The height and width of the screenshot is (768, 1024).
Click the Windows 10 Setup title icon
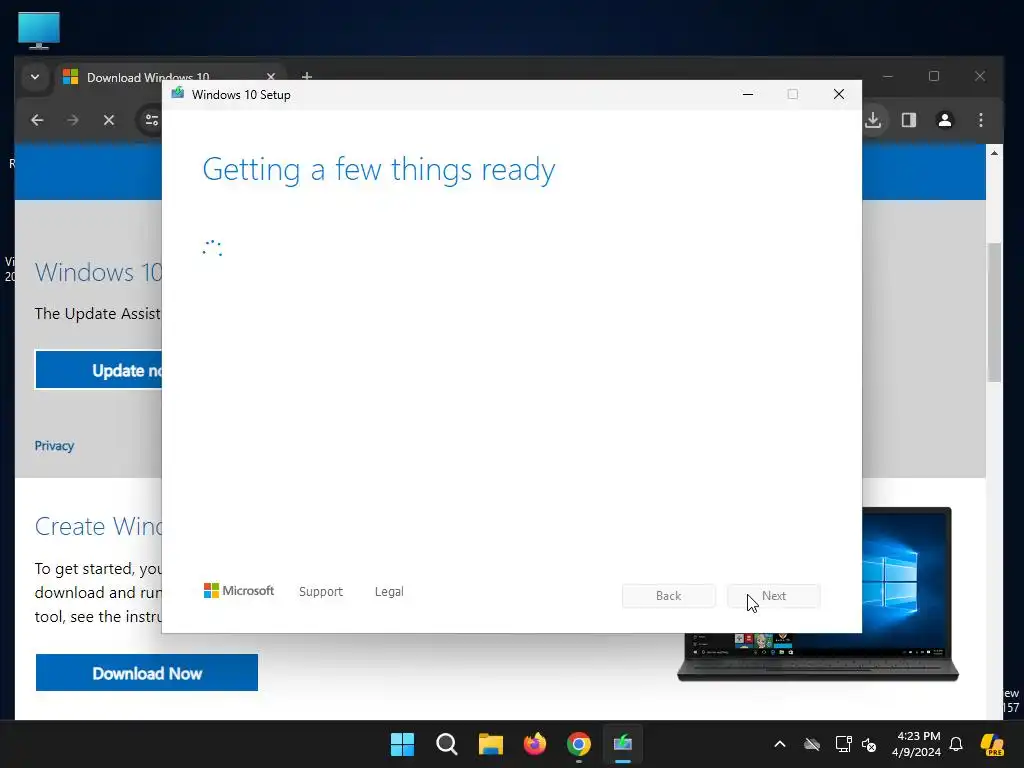(178, 94)
